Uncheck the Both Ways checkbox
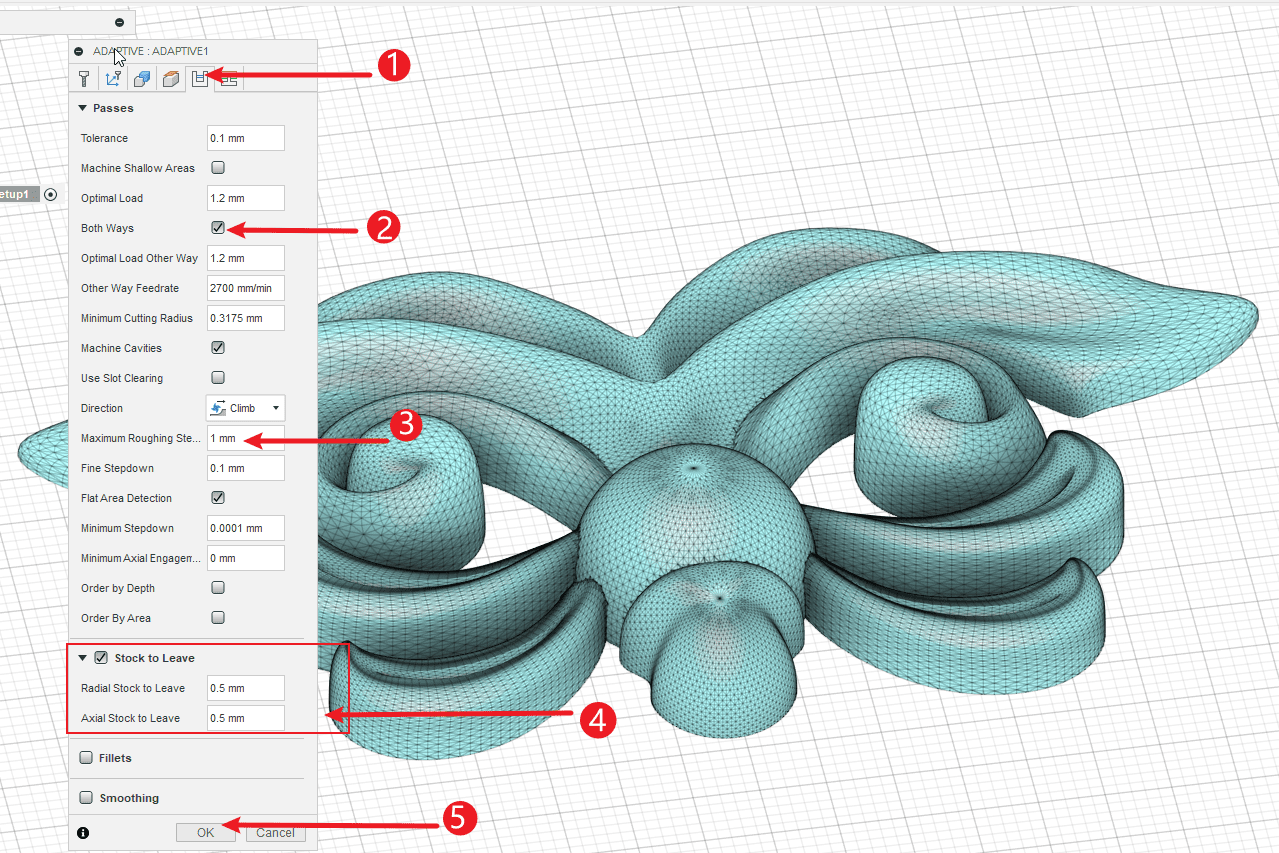Viewport: 1279px width, 853px height. (218, 228)
